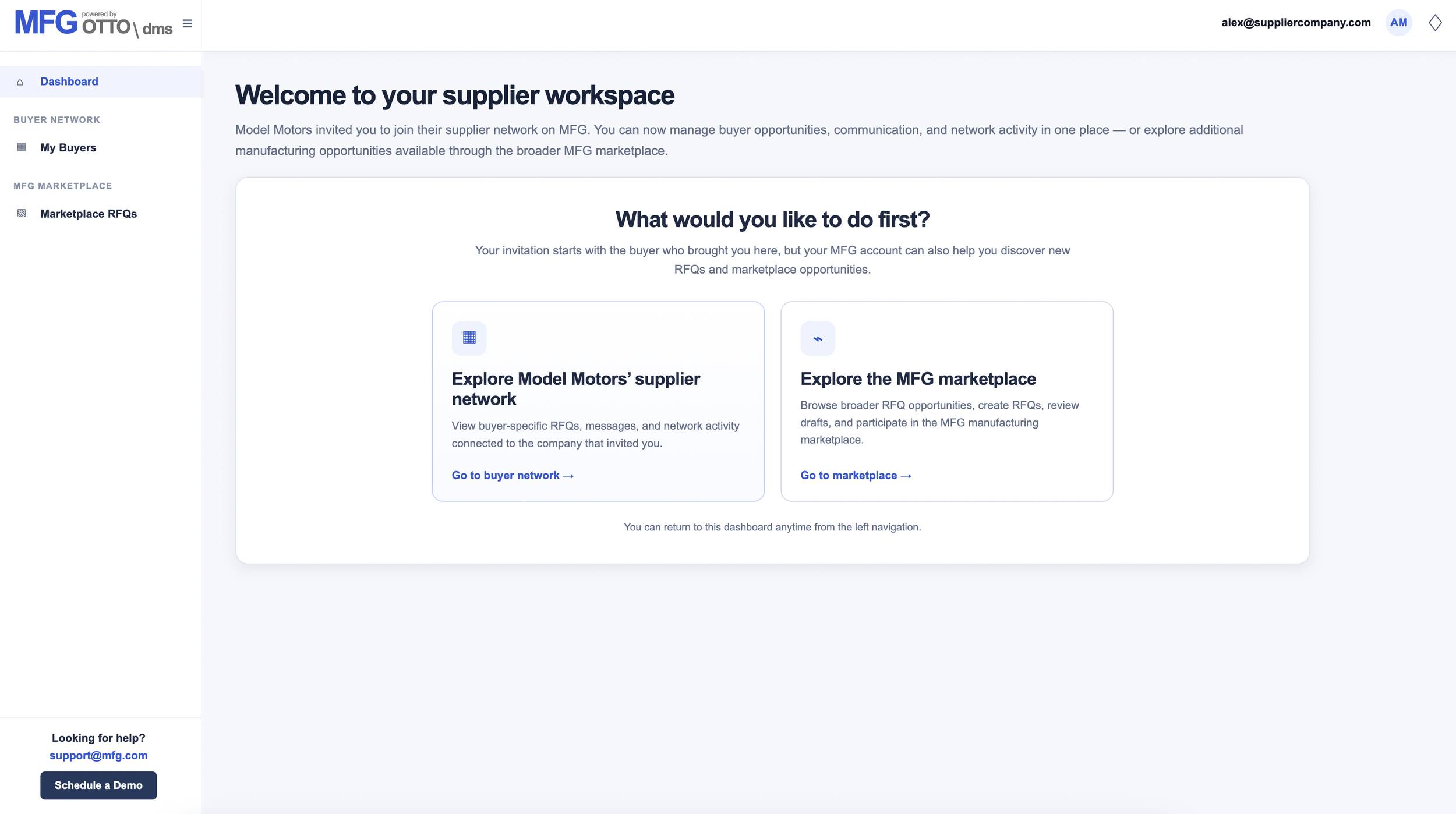
Task: Follow the Go to buyer network link
Action: (x=513, y=476)
